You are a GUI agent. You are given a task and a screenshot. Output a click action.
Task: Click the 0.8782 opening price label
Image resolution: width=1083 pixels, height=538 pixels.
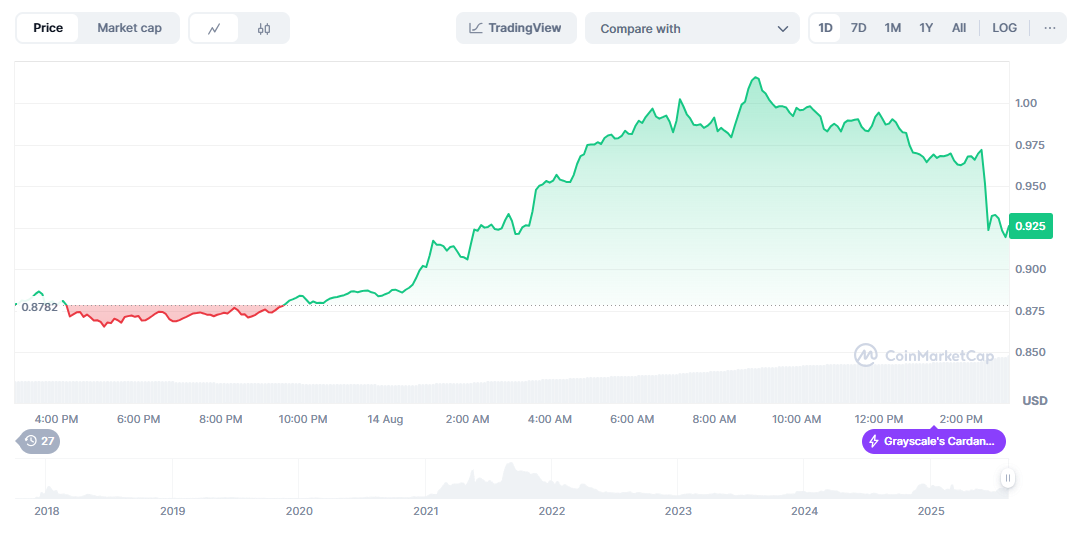39,307
